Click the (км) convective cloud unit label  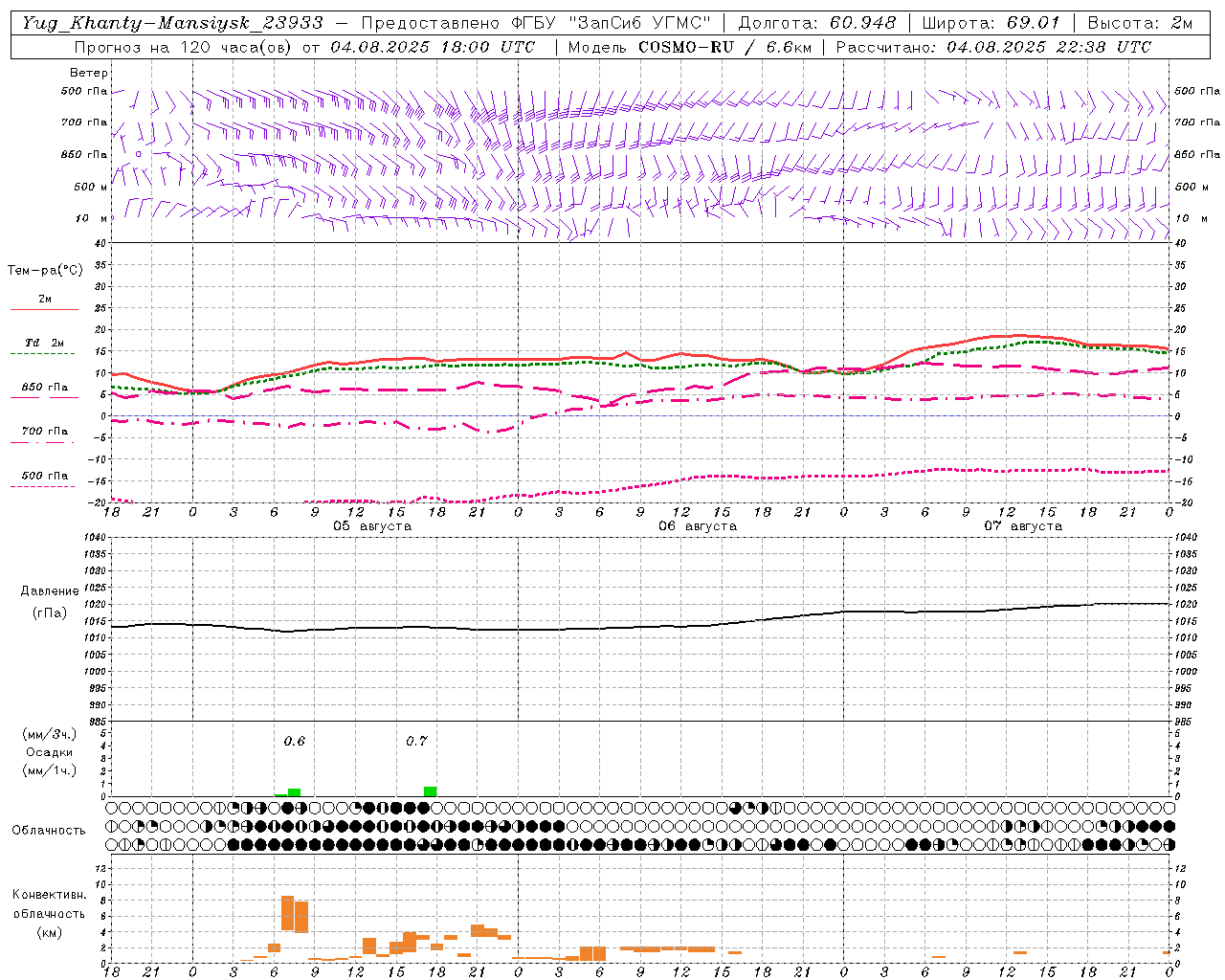click(x=49, y=932)
